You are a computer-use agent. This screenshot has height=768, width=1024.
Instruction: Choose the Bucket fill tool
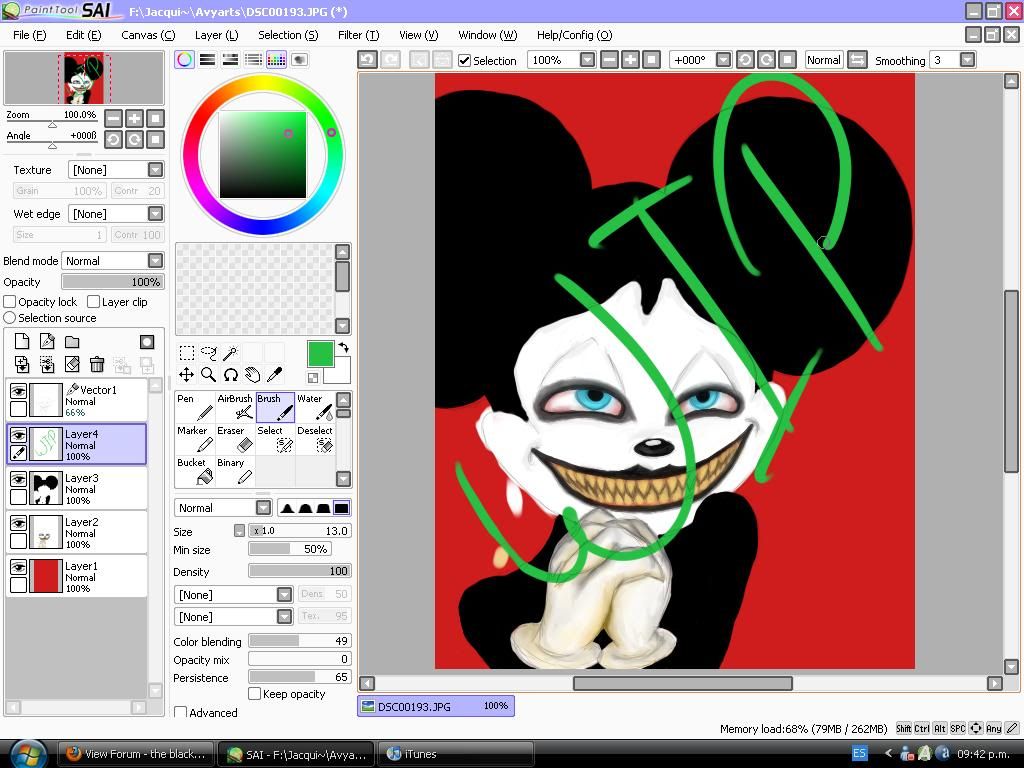pyautogui.click(x=195, y=471)
